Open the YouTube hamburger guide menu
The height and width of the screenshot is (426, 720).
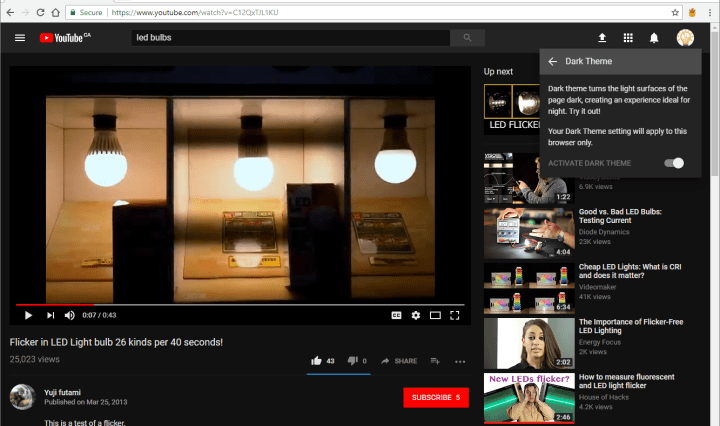tap(20, 38)
